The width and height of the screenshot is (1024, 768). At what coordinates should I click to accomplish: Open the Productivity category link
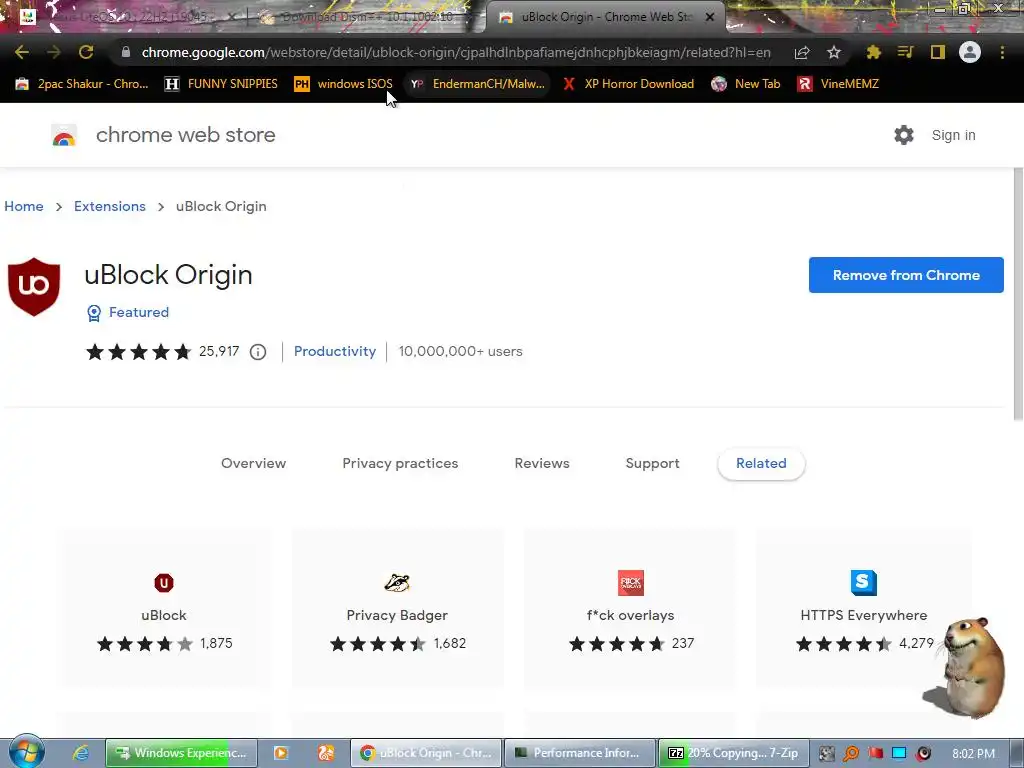click(x=335, y=351)
